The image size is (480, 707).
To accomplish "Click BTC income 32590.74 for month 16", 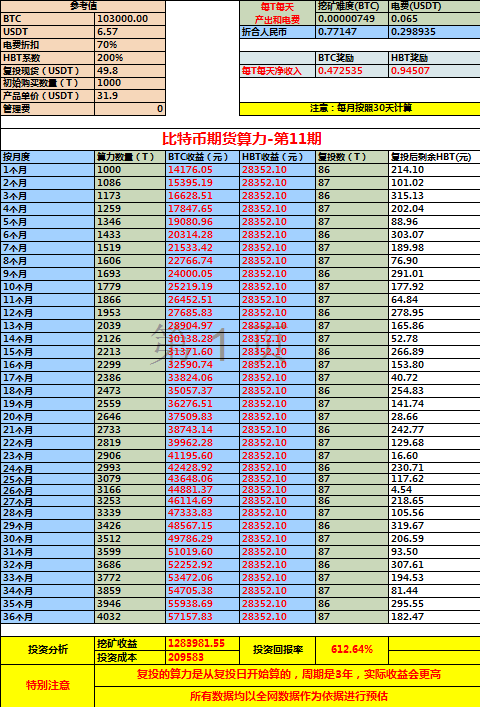I will tap(202, 365).
